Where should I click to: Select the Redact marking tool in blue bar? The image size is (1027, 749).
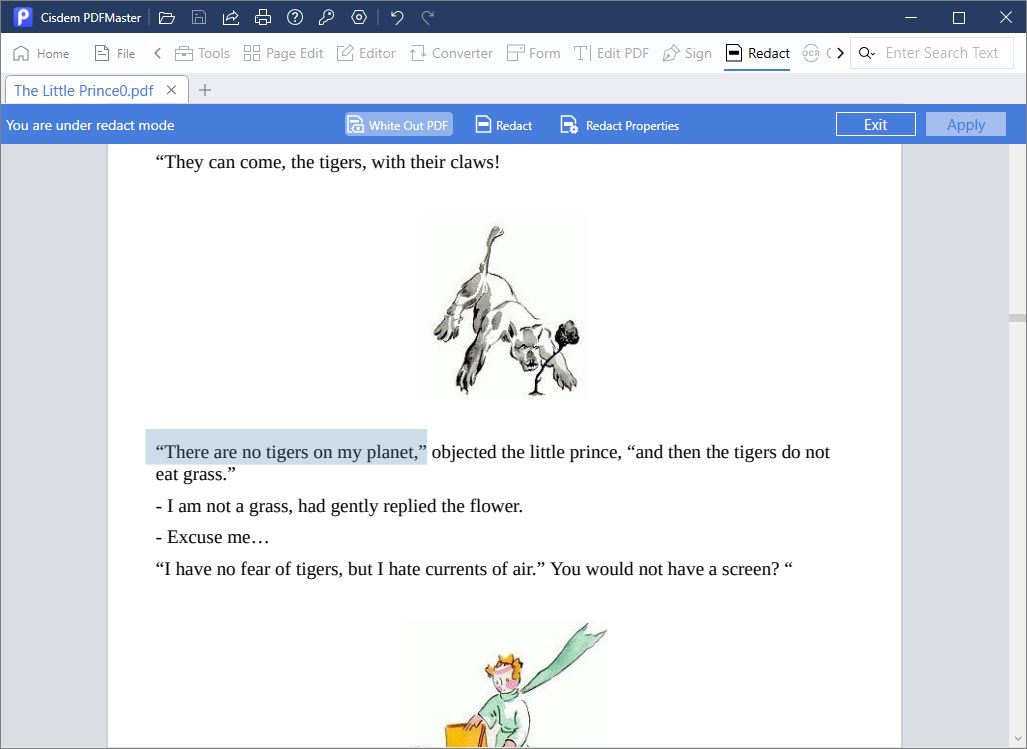(x=503, y=125)
